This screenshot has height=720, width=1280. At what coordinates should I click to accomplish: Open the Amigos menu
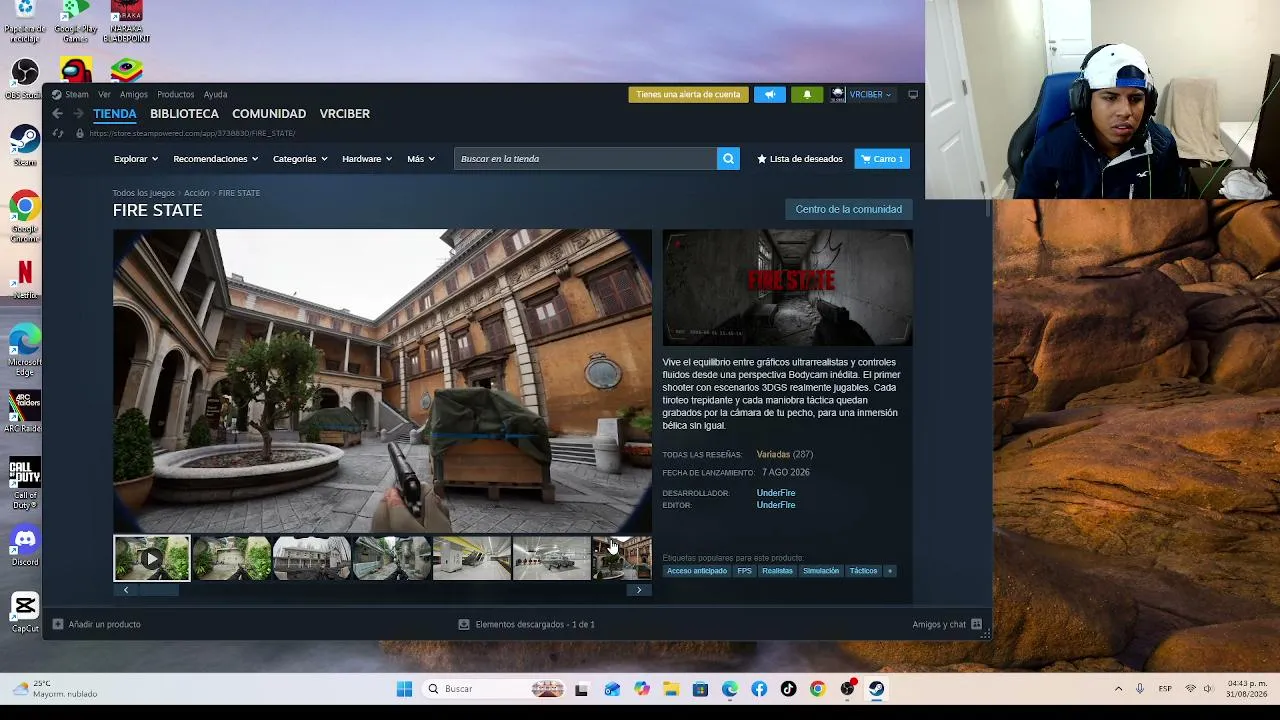pyautogui.click(x=134, y=95)
